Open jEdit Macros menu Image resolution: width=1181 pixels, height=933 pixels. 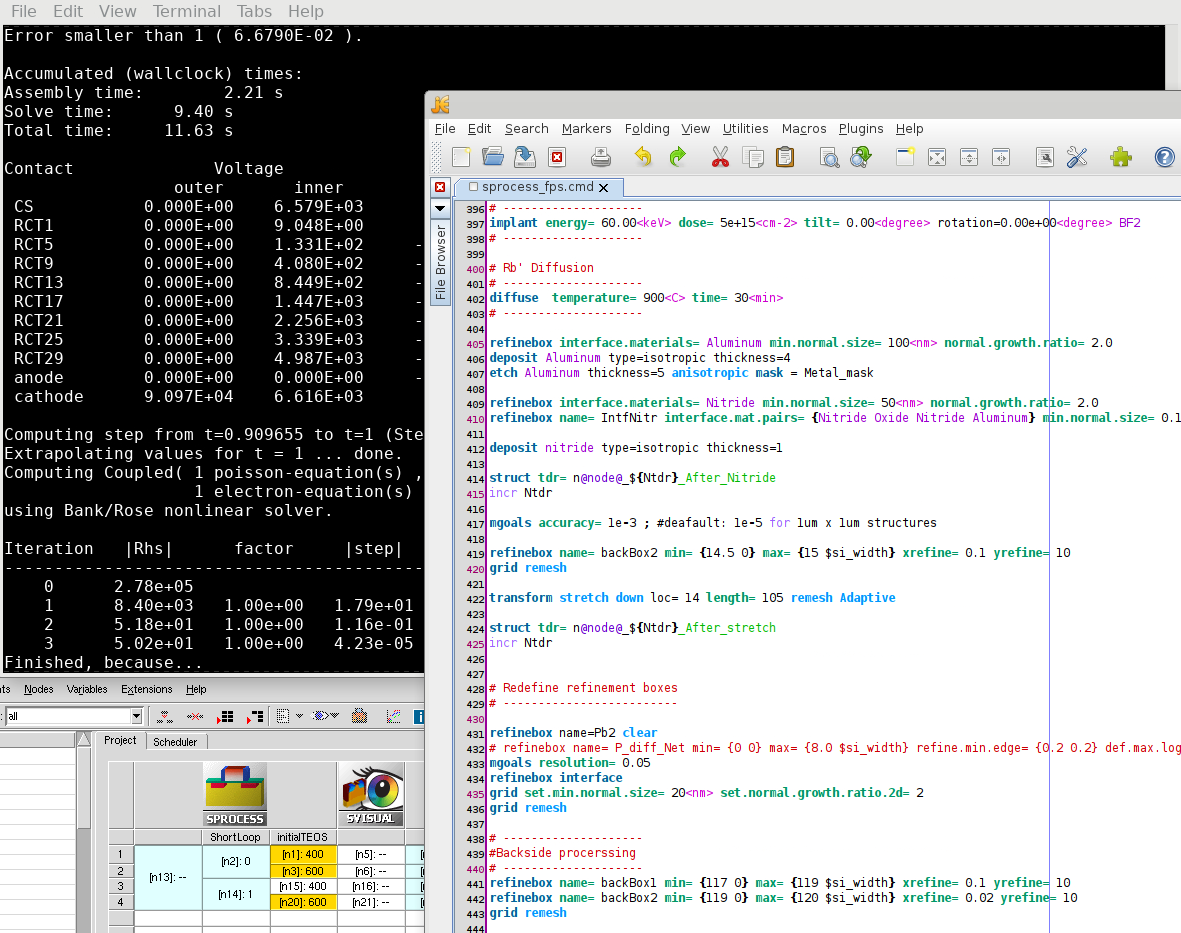(x=804, y=129)
